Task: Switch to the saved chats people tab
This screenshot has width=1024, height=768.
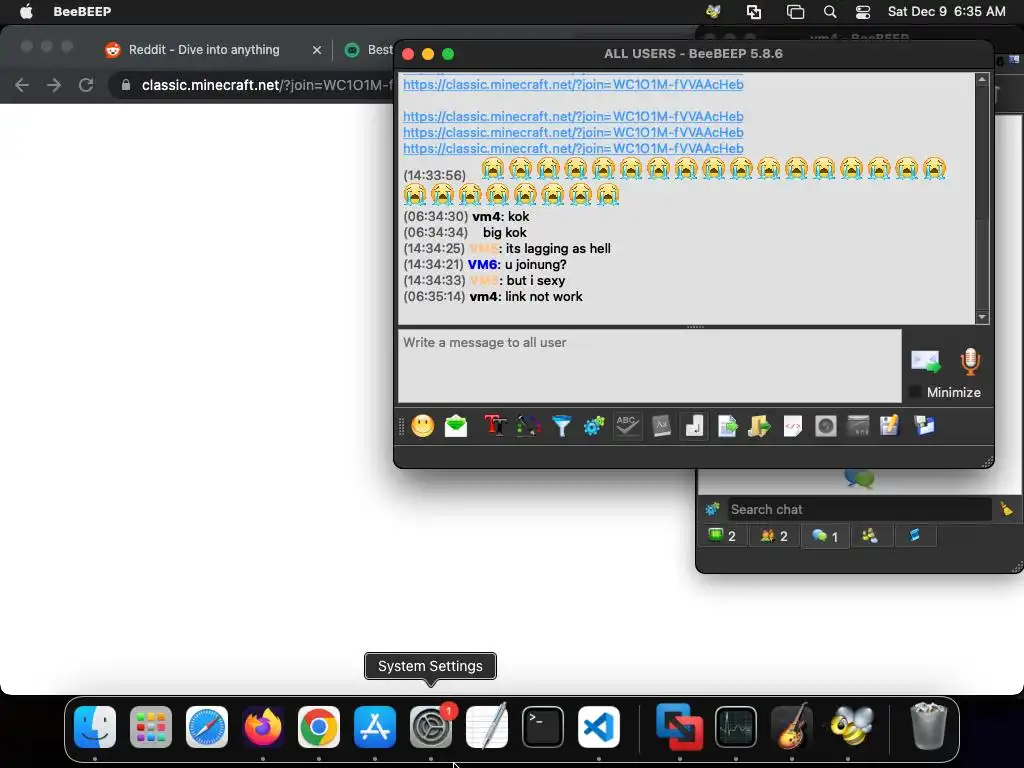Action: [x=870, y=536]
